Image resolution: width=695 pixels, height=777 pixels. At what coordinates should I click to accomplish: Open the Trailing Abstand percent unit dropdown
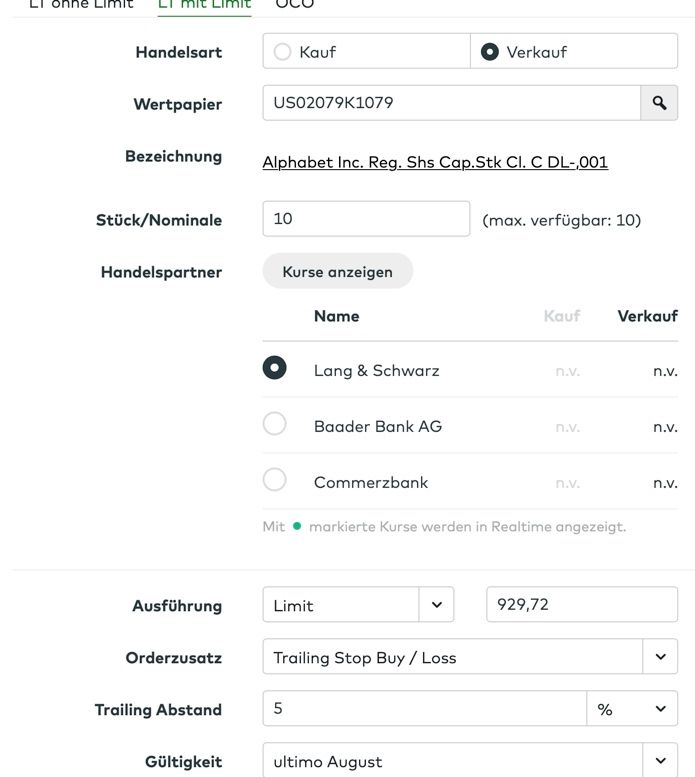coord(631,709)
